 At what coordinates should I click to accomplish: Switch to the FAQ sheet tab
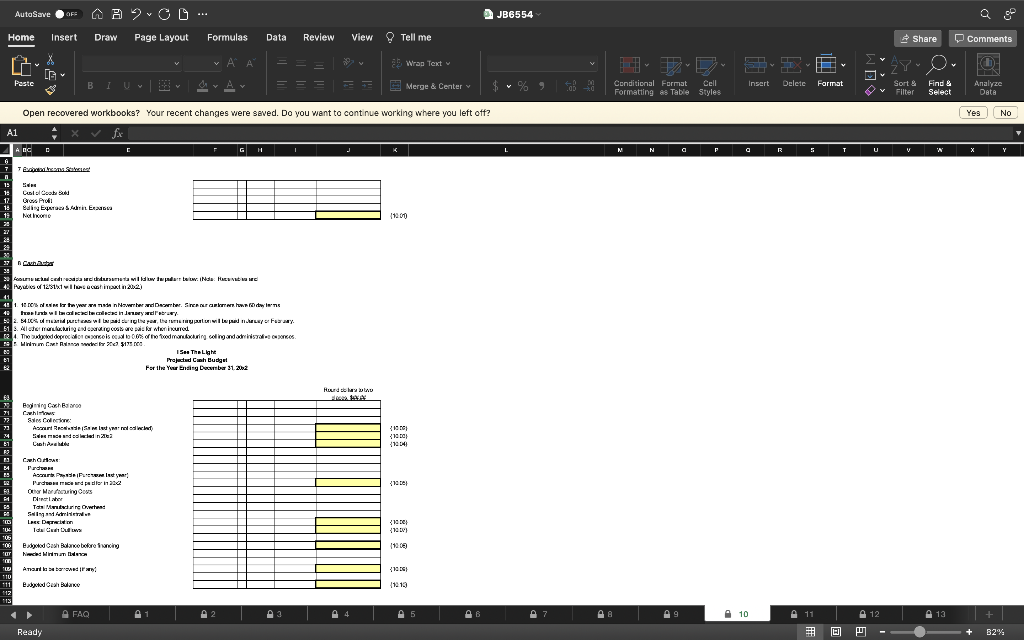click(x=76, y=614)
